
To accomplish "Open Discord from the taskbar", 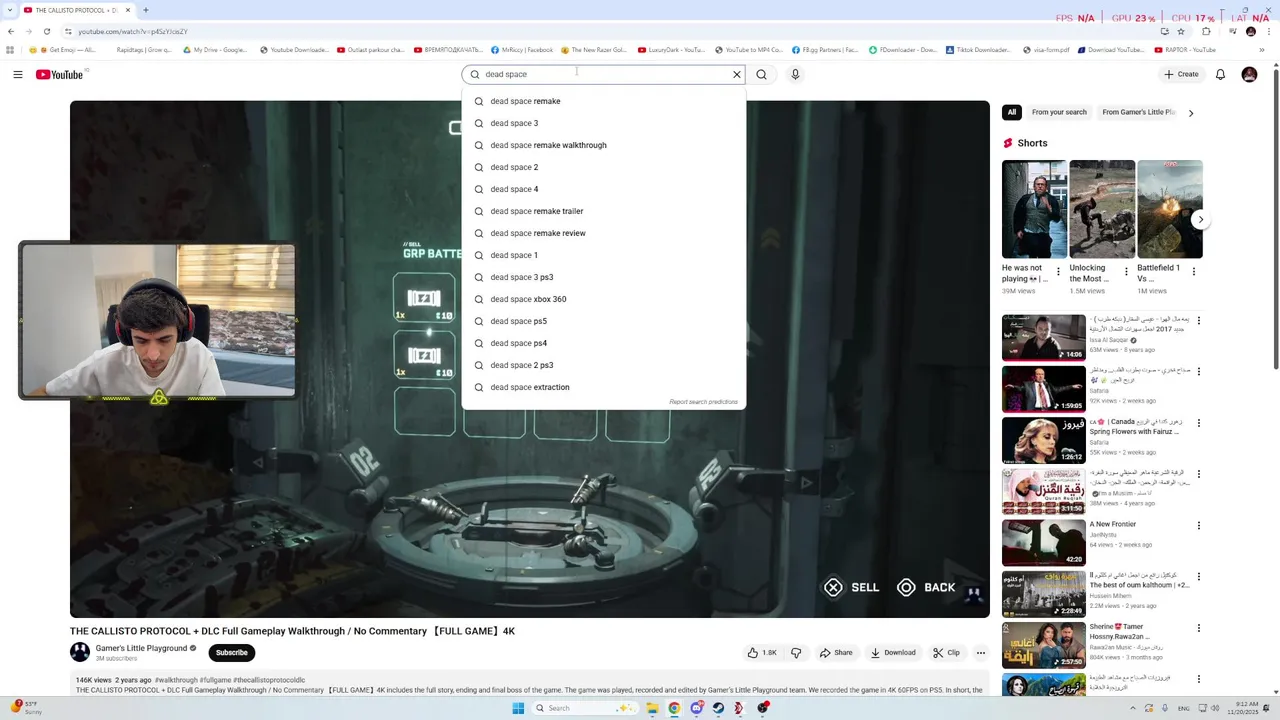I will point(696,708).
